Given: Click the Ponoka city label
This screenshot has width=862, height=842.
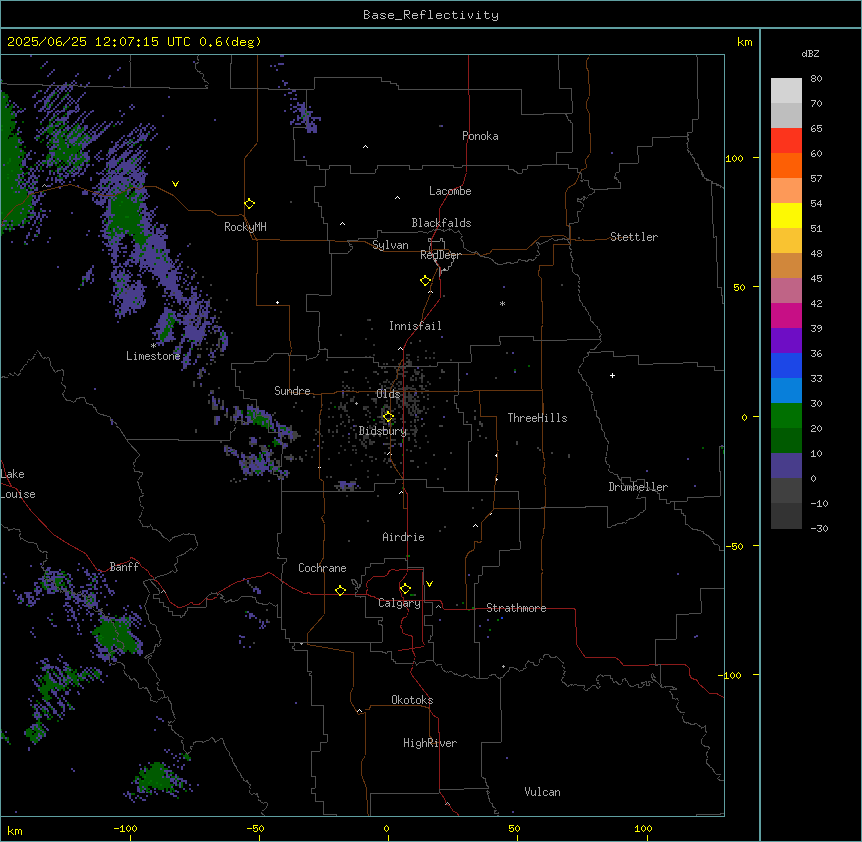Looking at the screenshot, I should (480, 136).
